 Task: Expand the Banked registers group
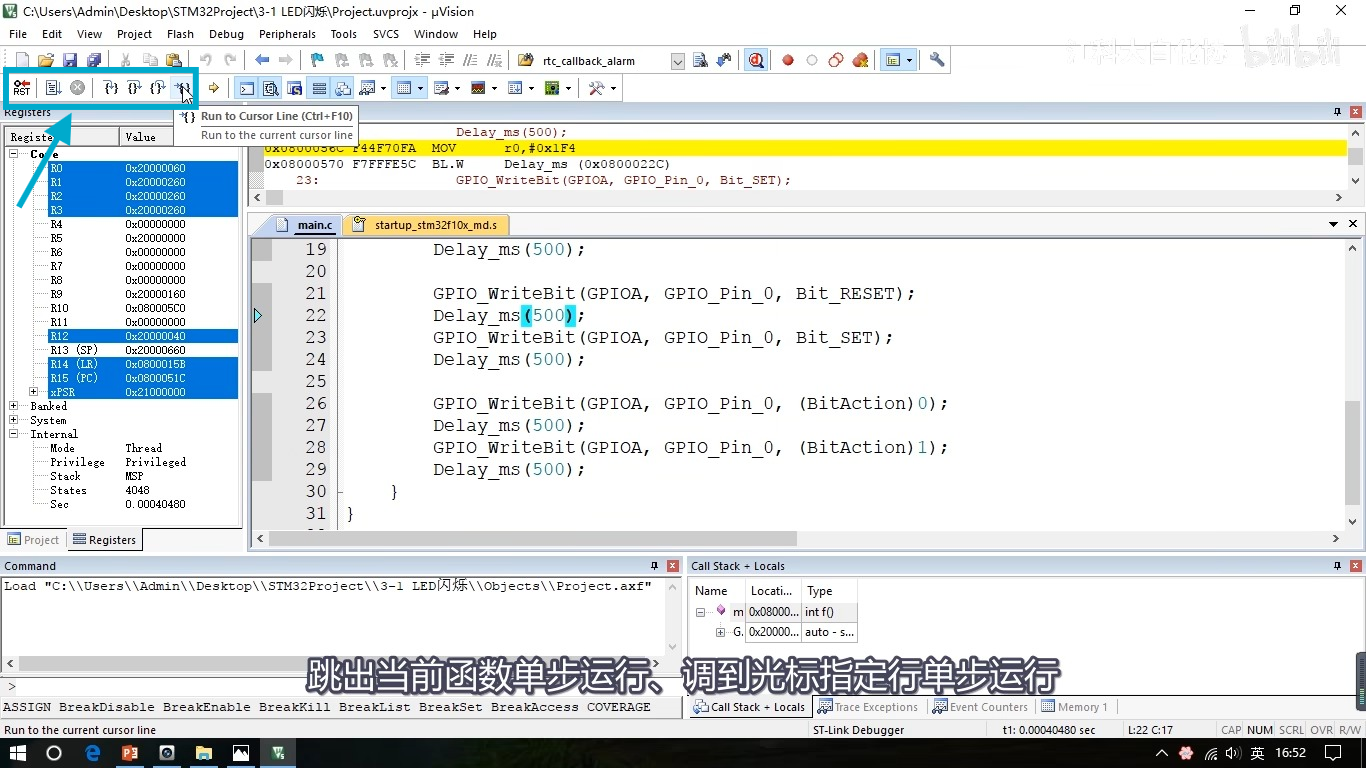pos(13,406)
